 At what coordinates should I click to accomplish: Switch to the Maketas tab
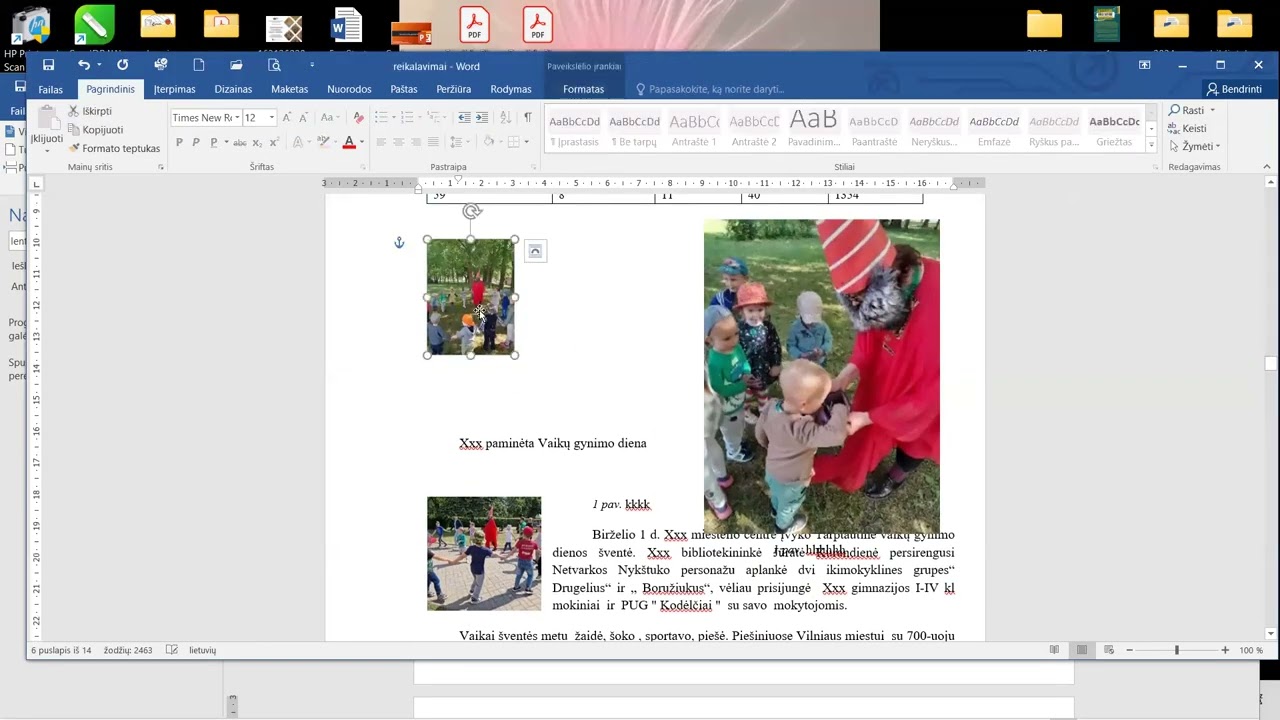[290, 89]
